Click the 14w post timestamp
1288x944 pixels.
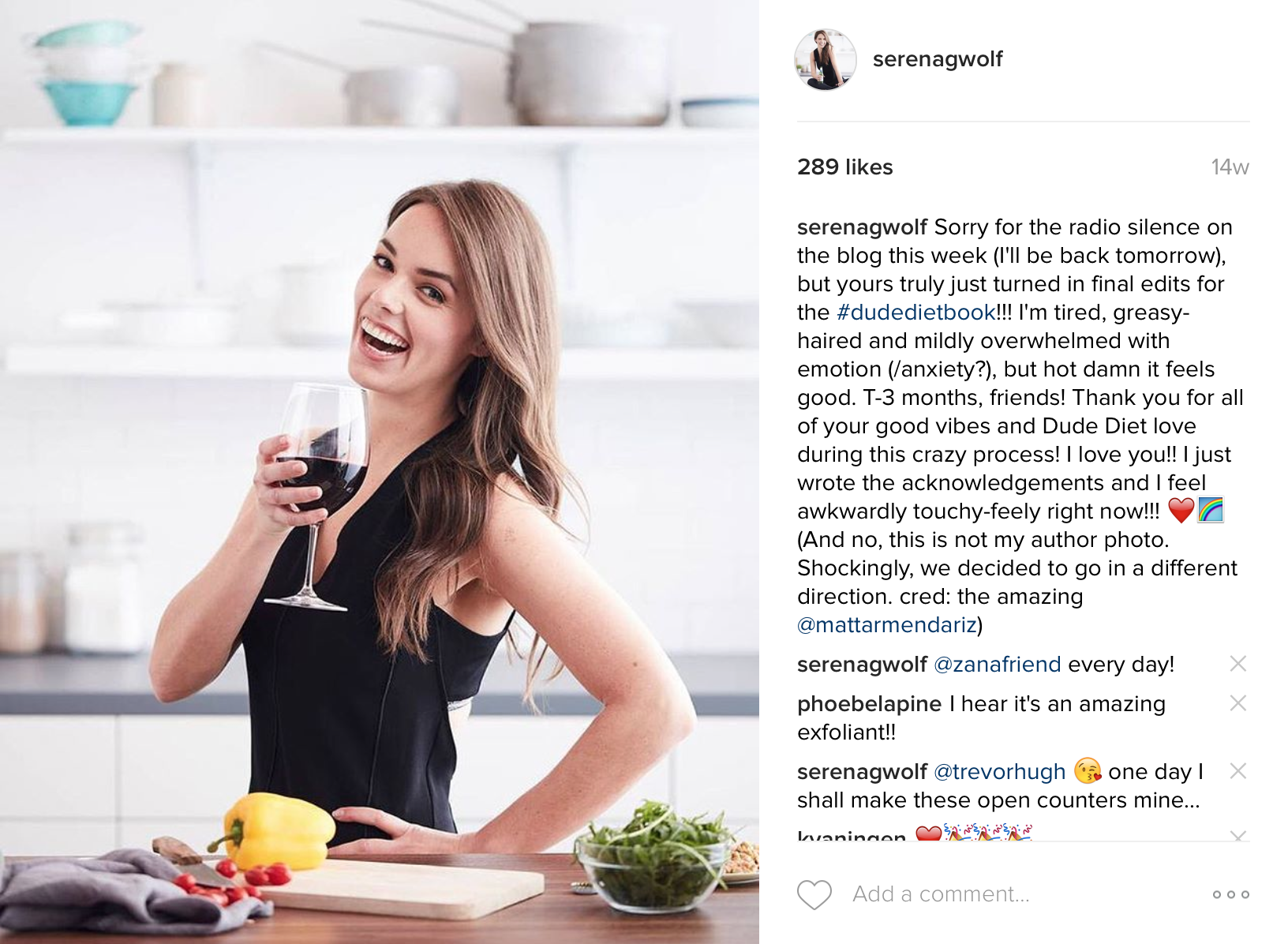pyautogui.click(x=1230, y=167)
